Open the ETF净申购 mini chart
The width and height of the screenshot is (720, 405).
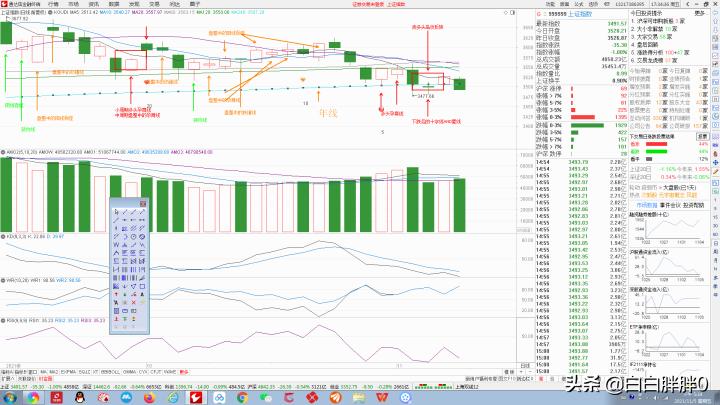[x=669, y=342]
